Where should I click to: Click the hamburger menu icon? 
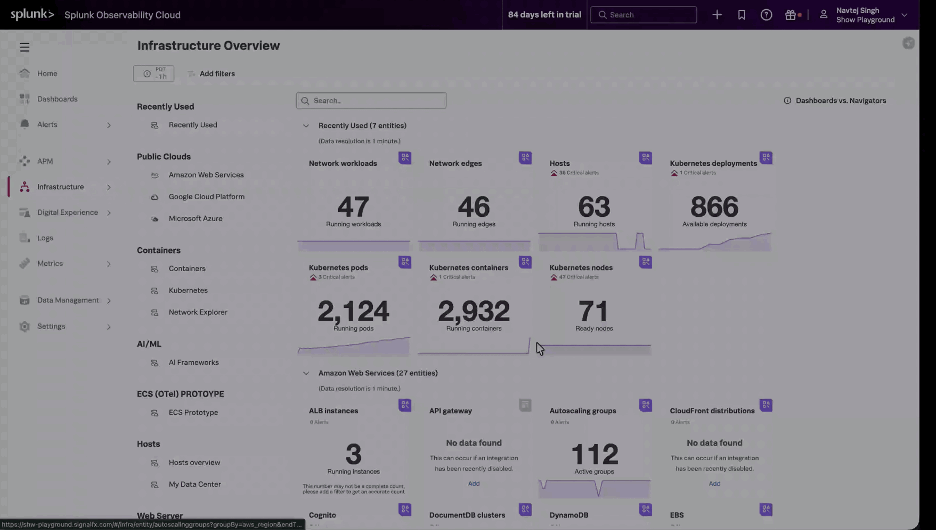point(24,47)
